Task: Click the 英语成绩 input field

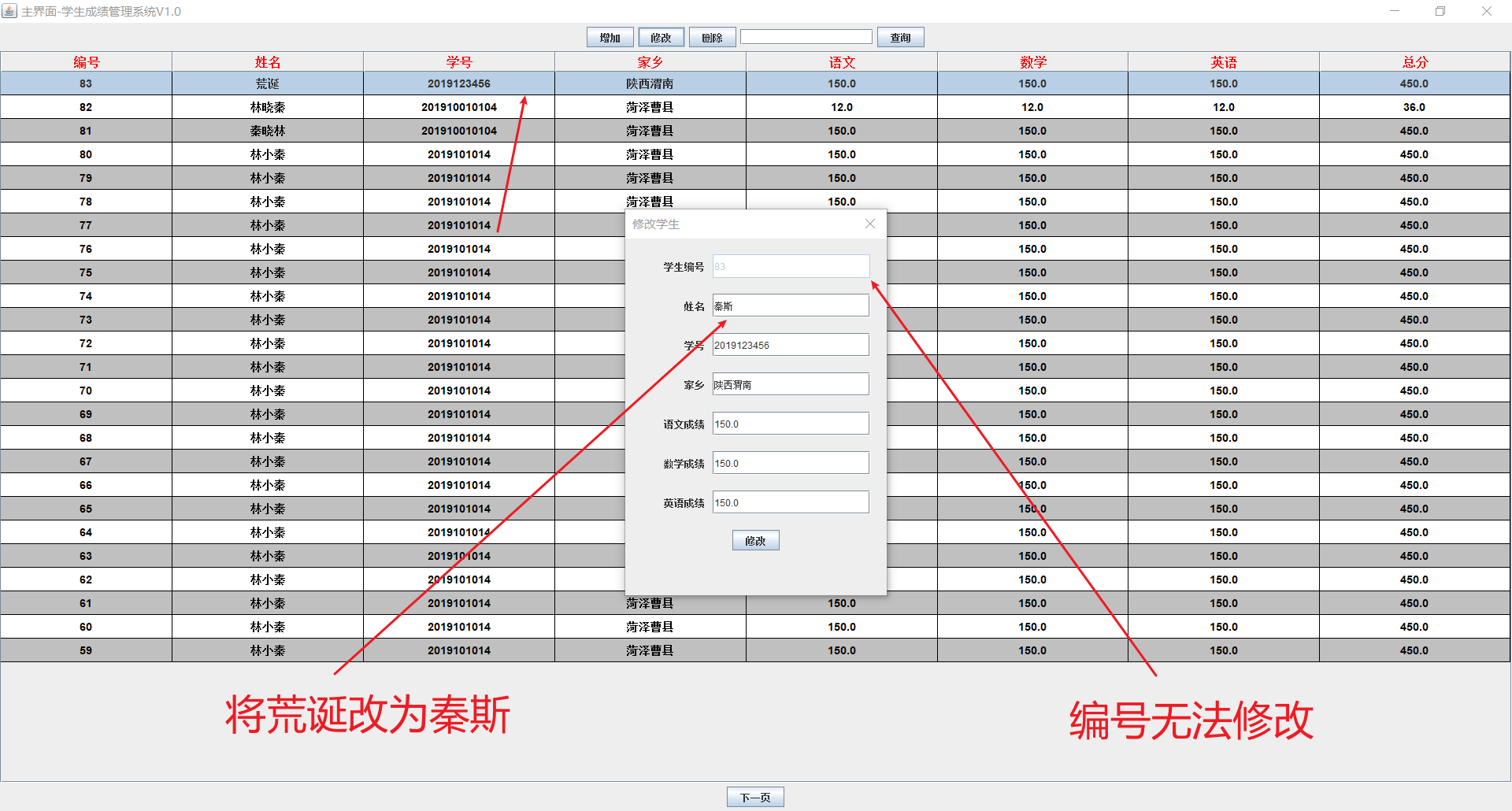Action: pos(791,502)
